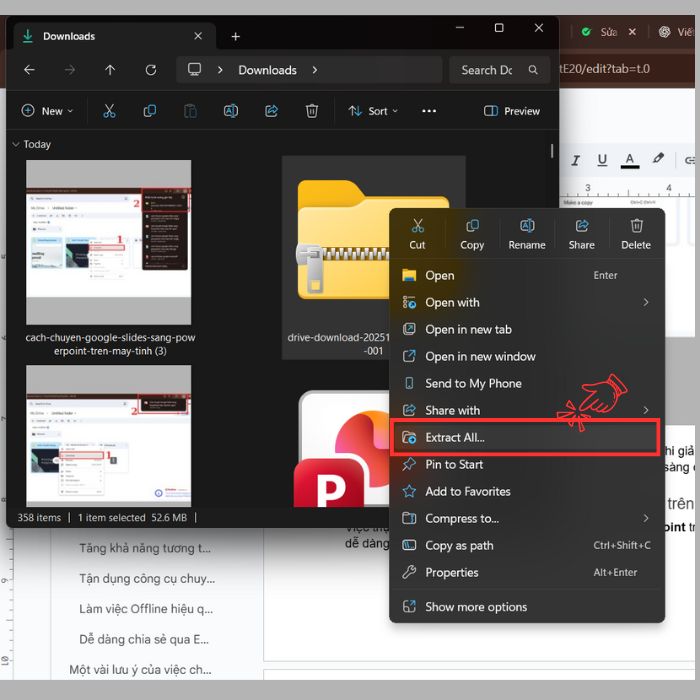Screen dimensions: 700x700
Task: Expand the chevron after Downloads in address bar
Action: (315, 70)
